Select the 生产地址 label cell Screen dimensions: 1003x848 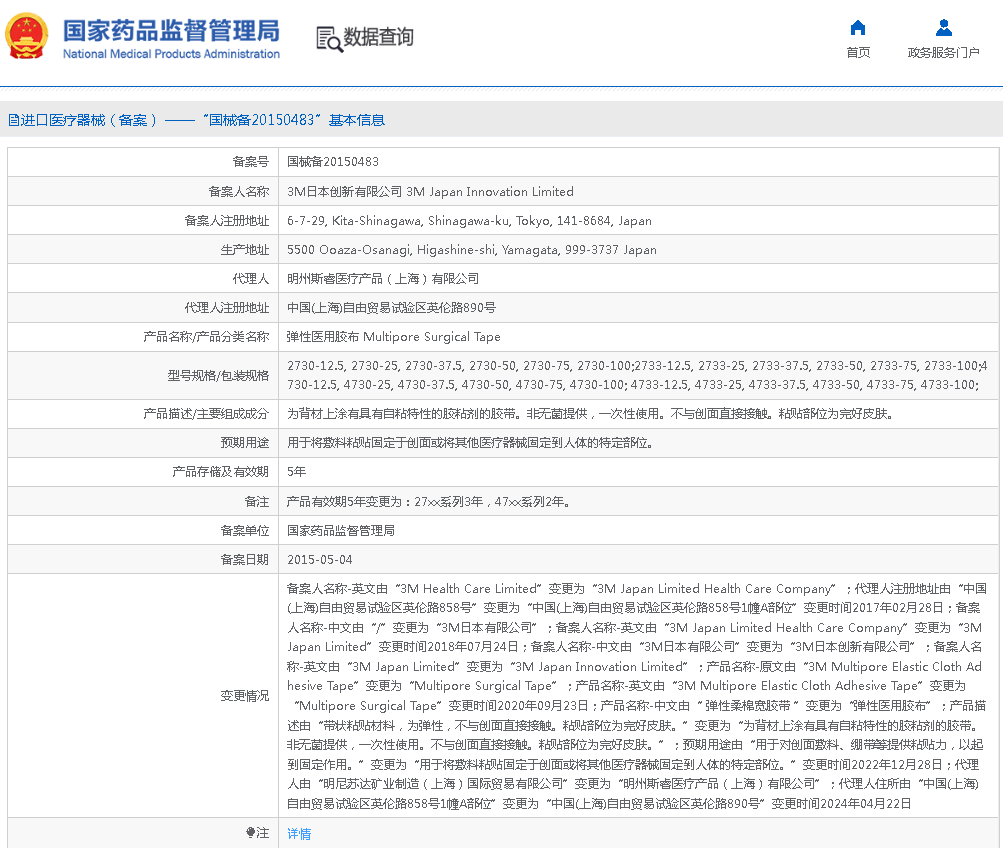pyautogui.click(x=143, y=249)
